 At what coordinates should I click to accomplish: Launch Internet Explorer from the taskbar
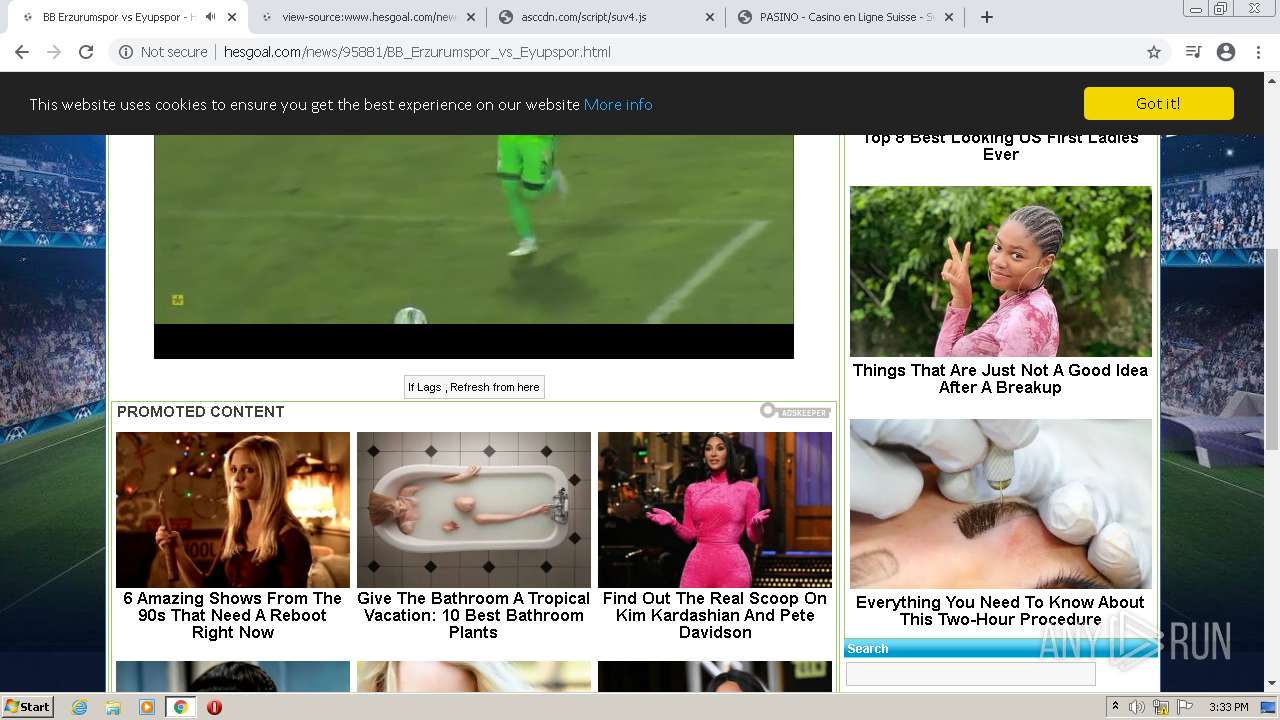[79, 707]
